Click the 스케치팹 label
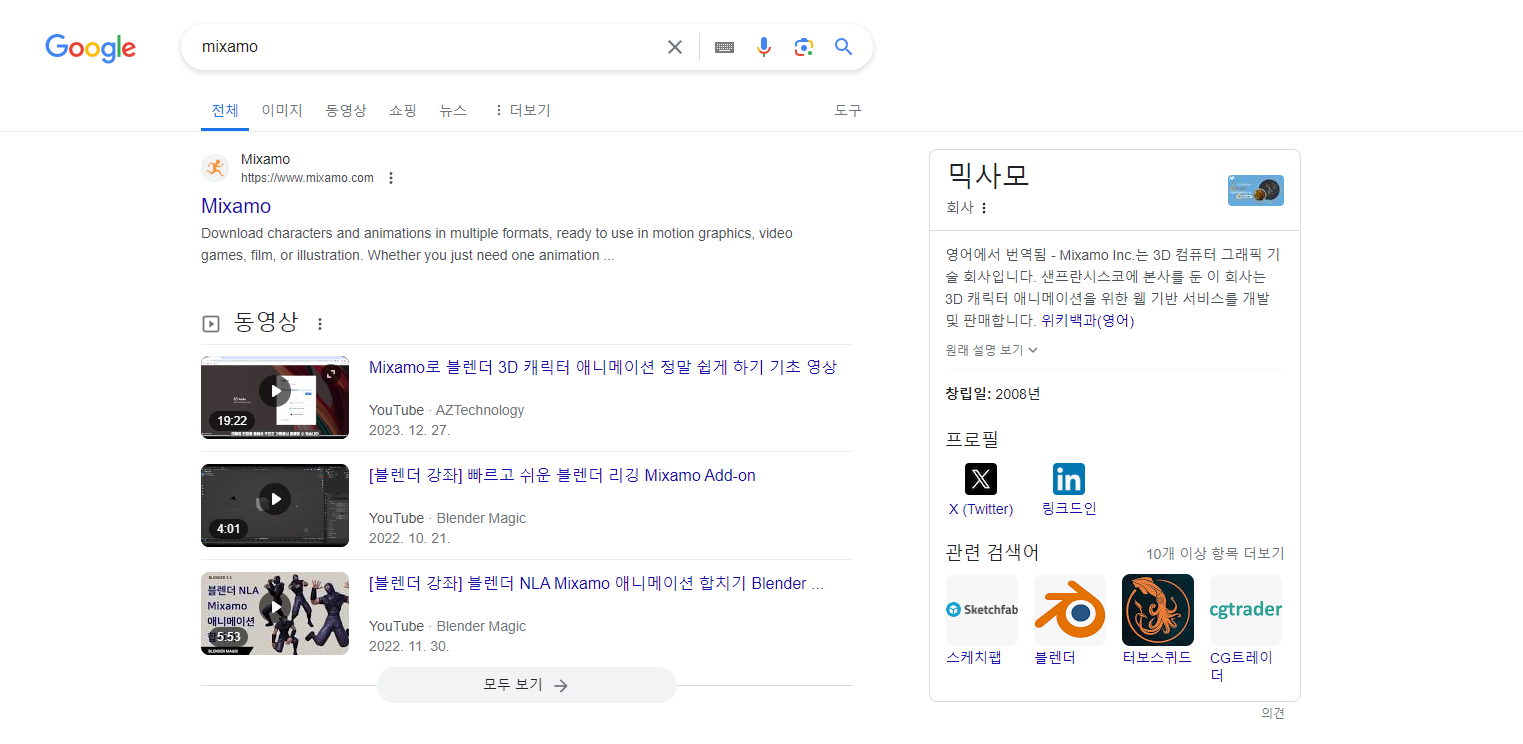This screenshot has width=1523, height=744. pos(974,658)
